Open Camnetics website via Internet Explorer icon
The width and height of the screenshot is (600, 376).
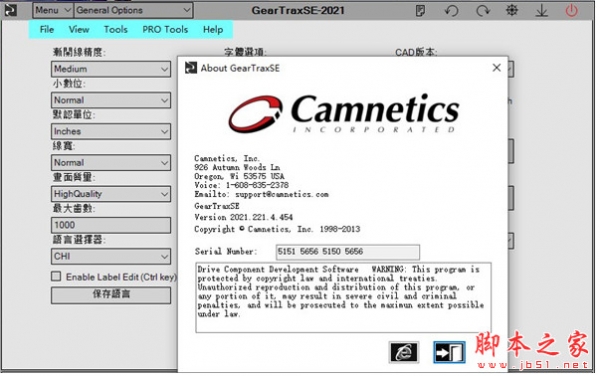click(404, 352)
